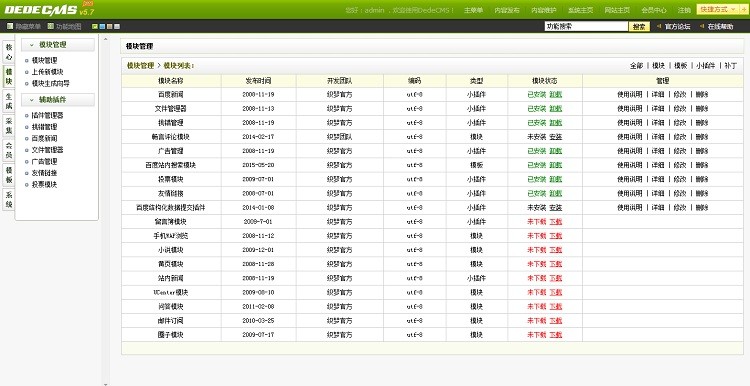Open 挑错管理 in the sidebar list
Image resolution: width=750 pixels, height=386 pixels.
(44, 127)
